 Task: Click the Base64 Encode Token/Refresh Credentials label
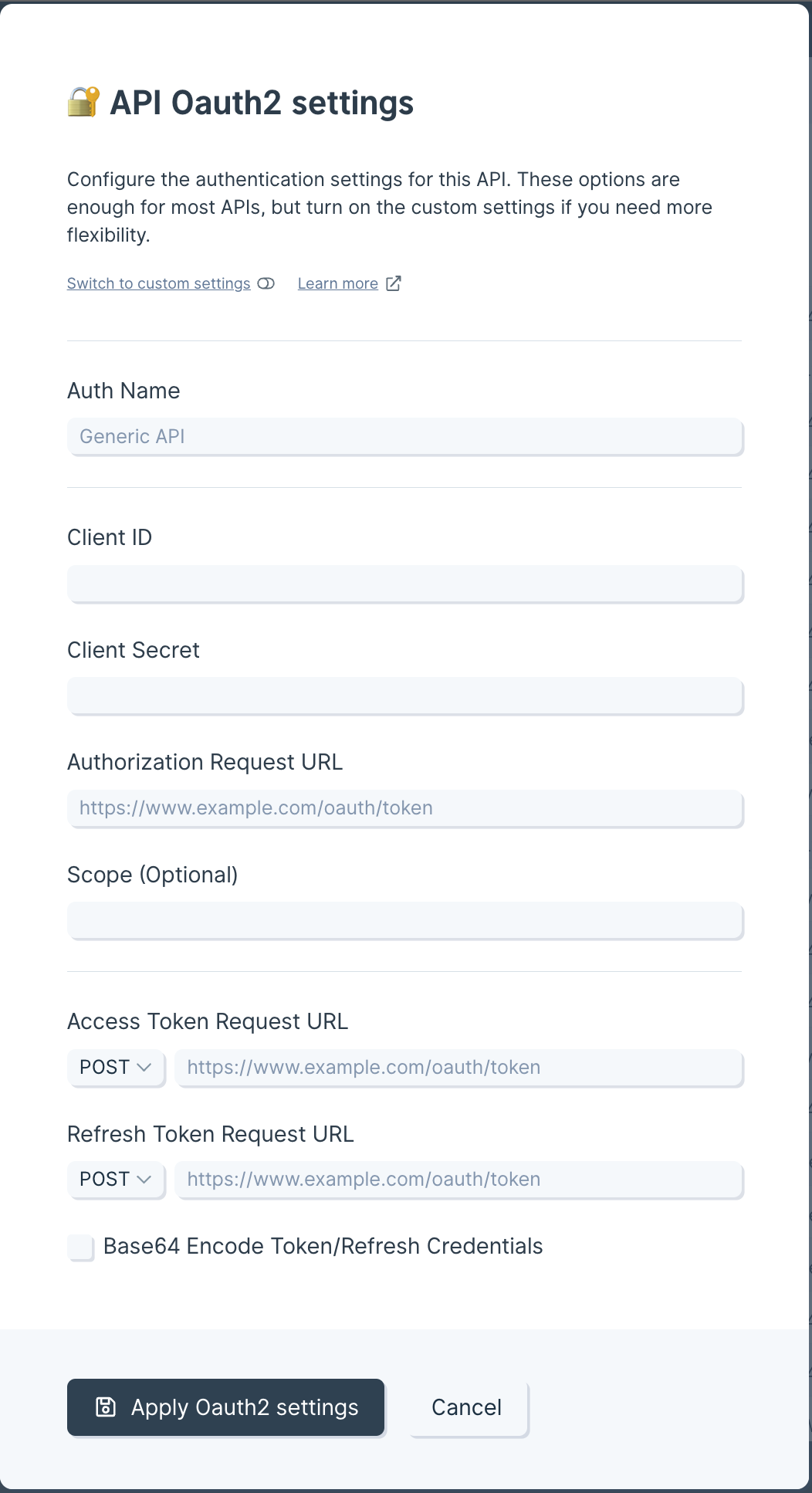click(x=323, y=1246)
